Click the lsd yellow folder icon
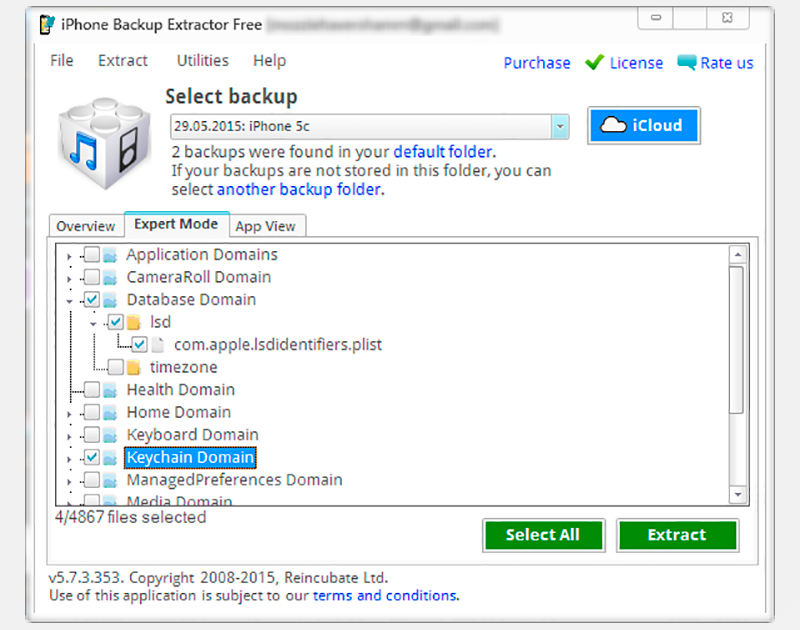Image resolution: width=800 pixels, height=630 pixels. 134,322
